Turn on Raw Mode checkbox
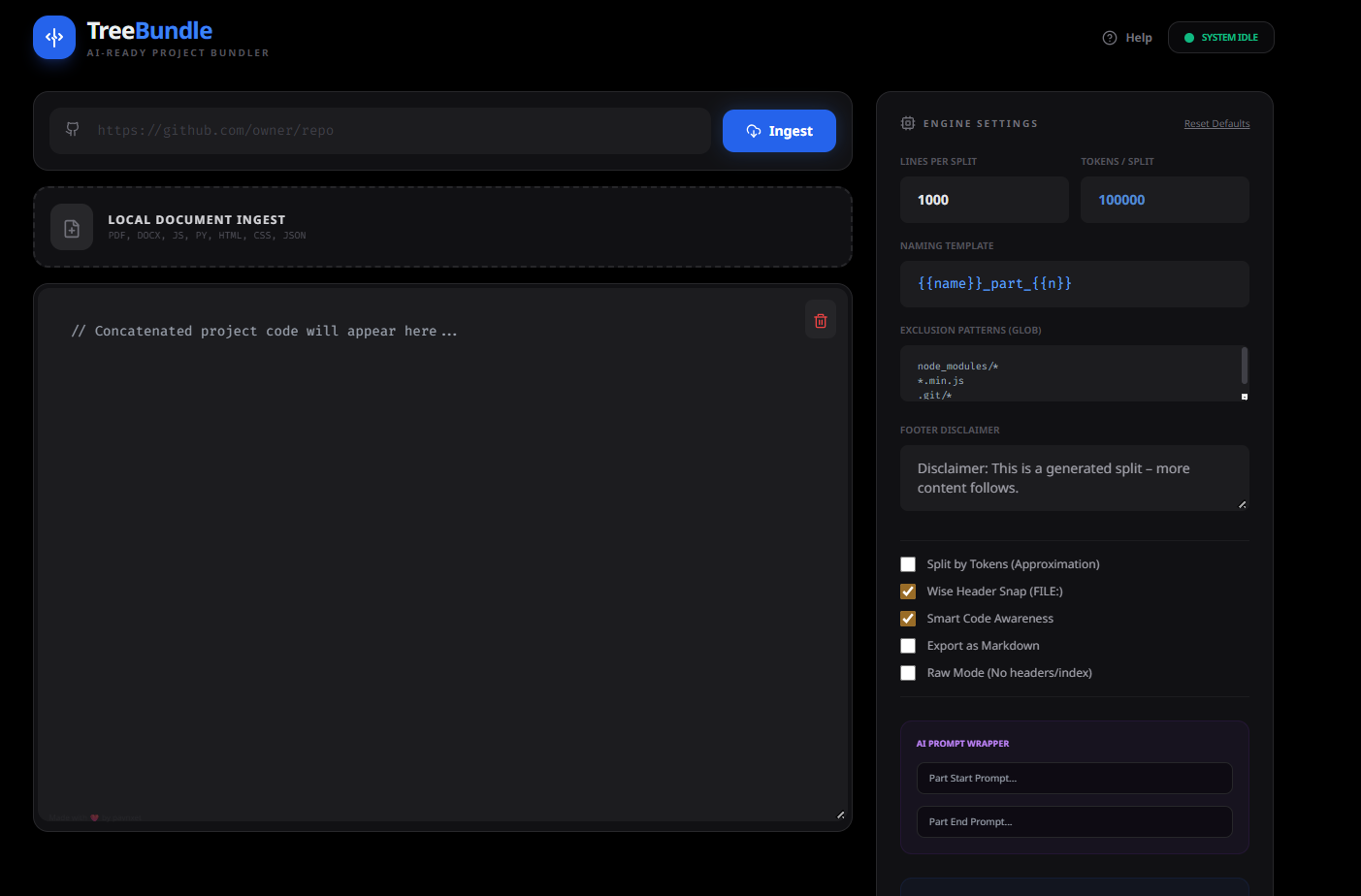This screenshot has height=896, width=1361. pyautogui.click(x=908, y=673)
